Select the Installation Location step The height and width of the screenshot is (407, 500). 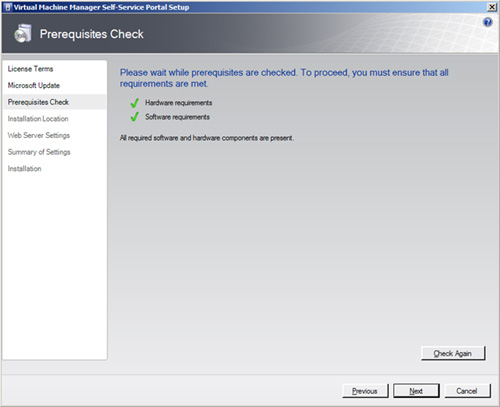coord(38,119)
